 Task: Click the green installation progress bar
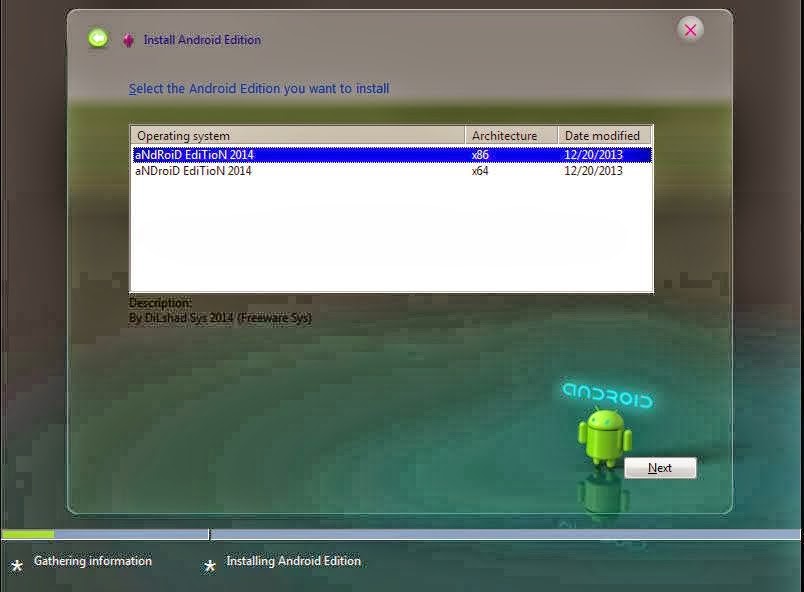pos(30,534)
